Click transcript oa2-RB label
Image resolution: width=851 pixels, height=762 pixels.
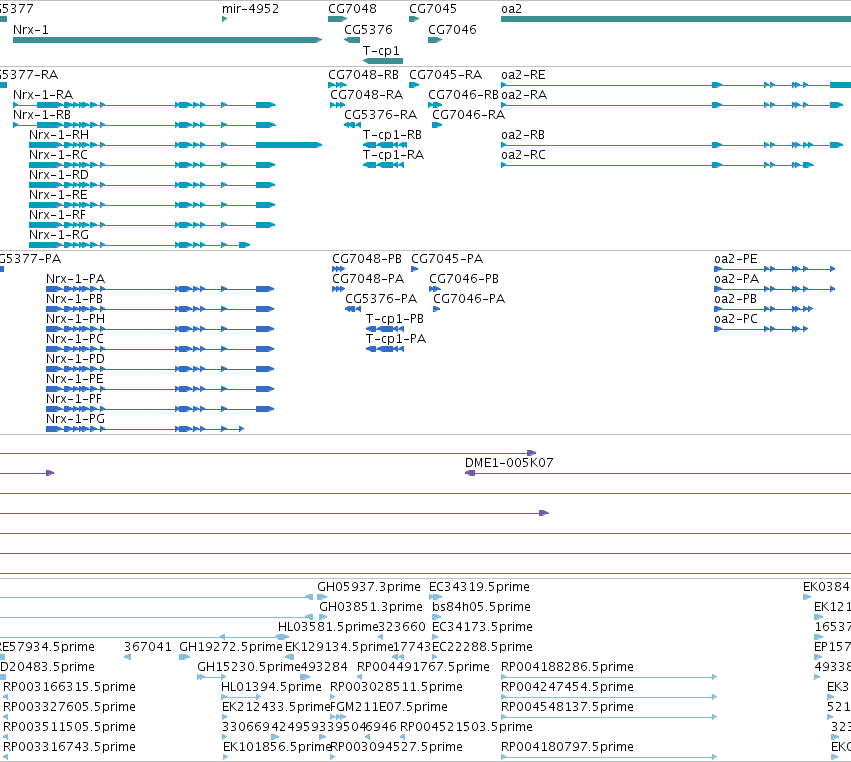click(x=523, y=135)
